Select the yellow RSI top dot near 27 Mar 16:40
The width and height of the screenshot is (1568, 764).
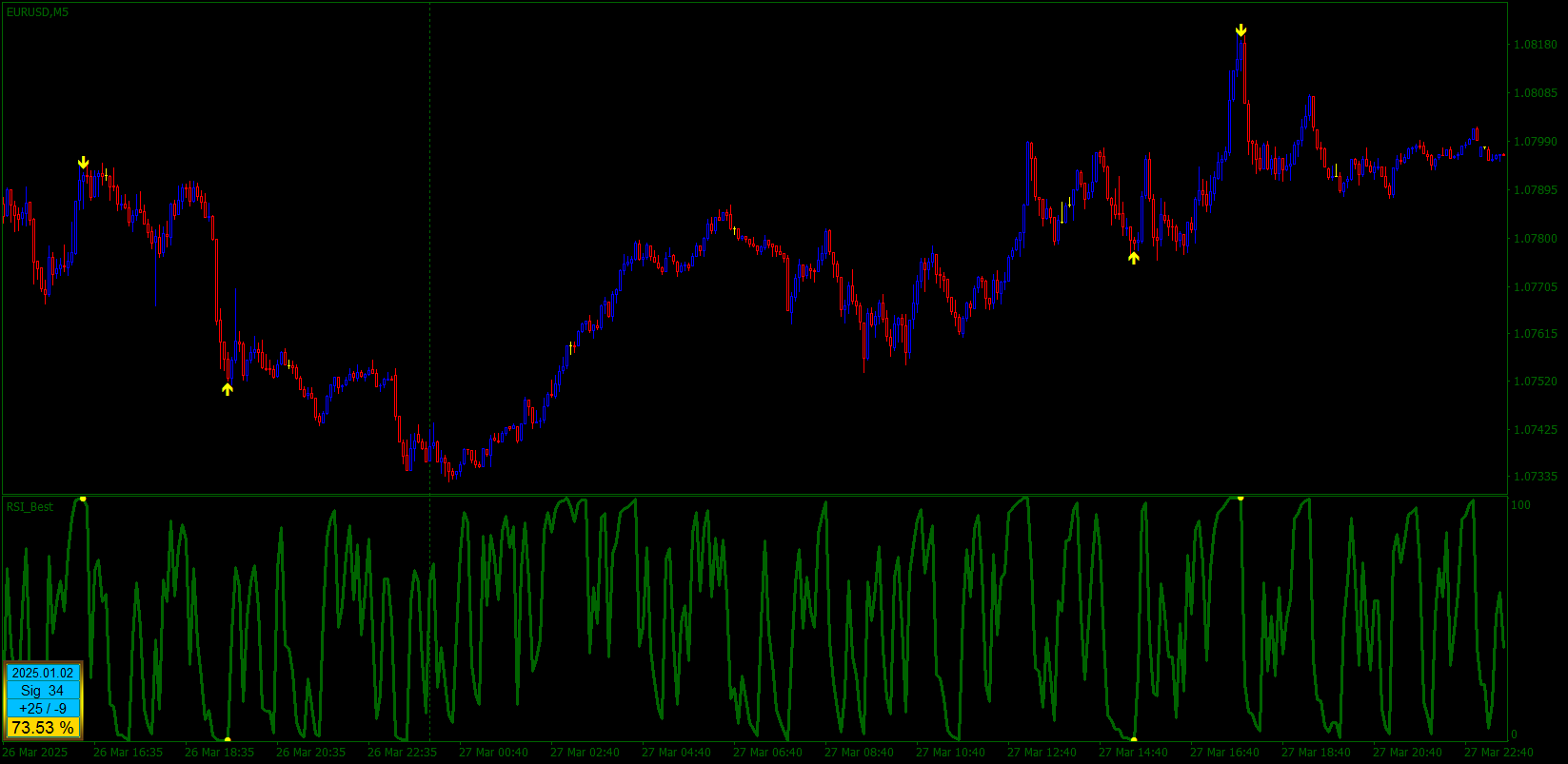[x=1240, y=498]
